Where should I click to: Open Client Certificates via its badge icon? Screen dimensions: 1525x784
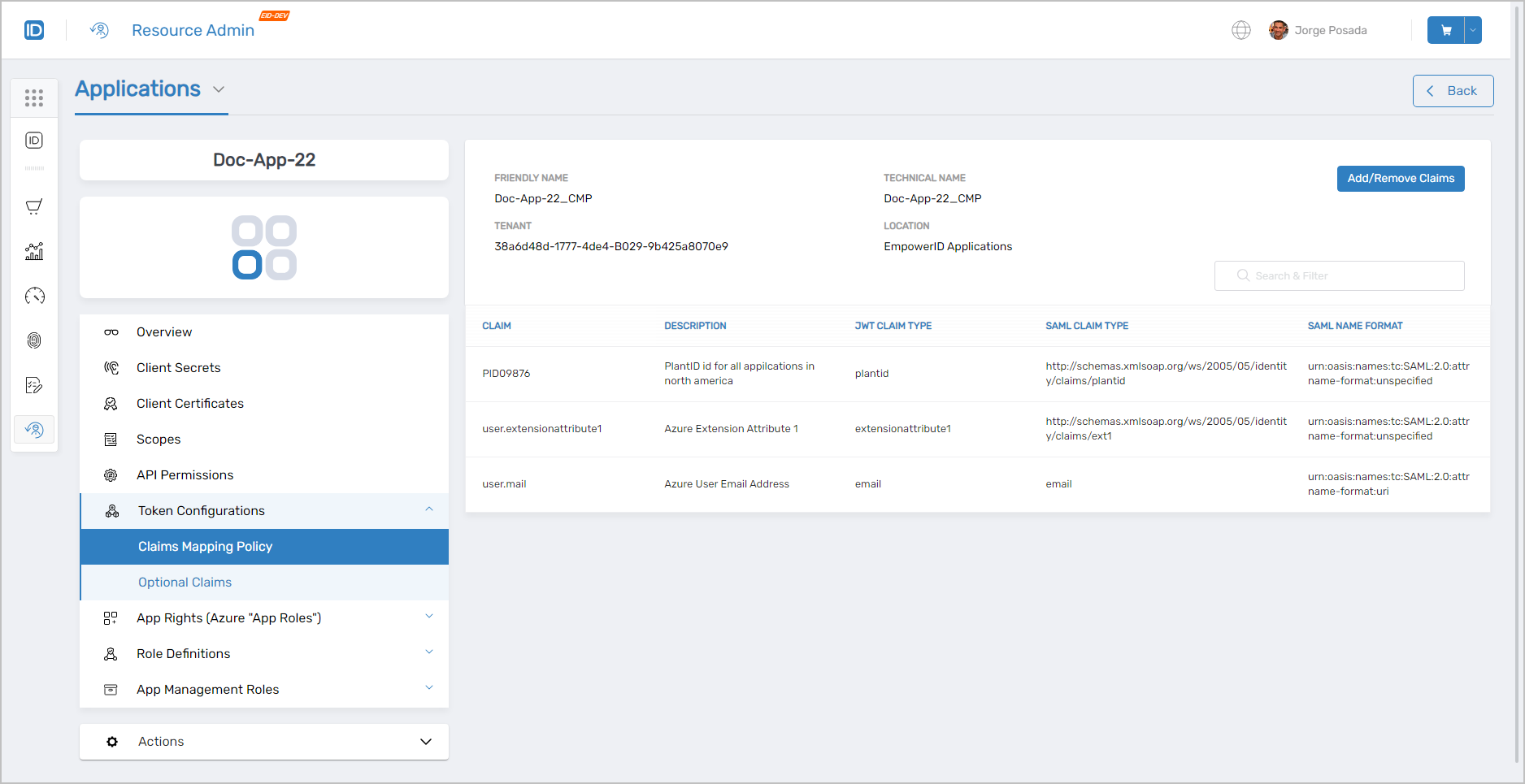(111, 403)
